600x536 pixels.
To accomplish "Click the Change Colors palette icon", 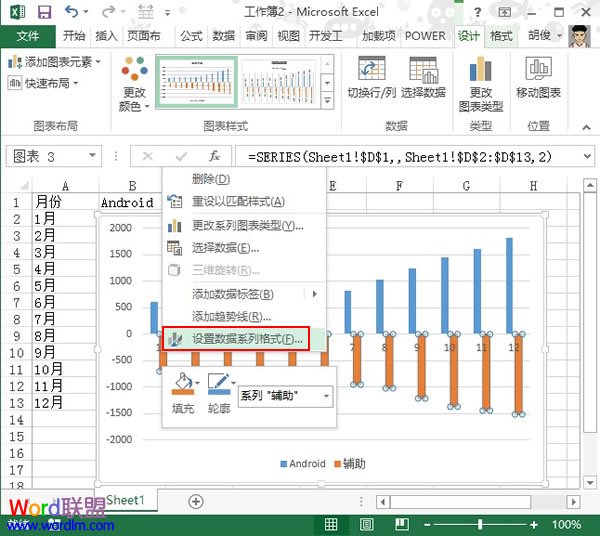I will [x=134, y=68].
